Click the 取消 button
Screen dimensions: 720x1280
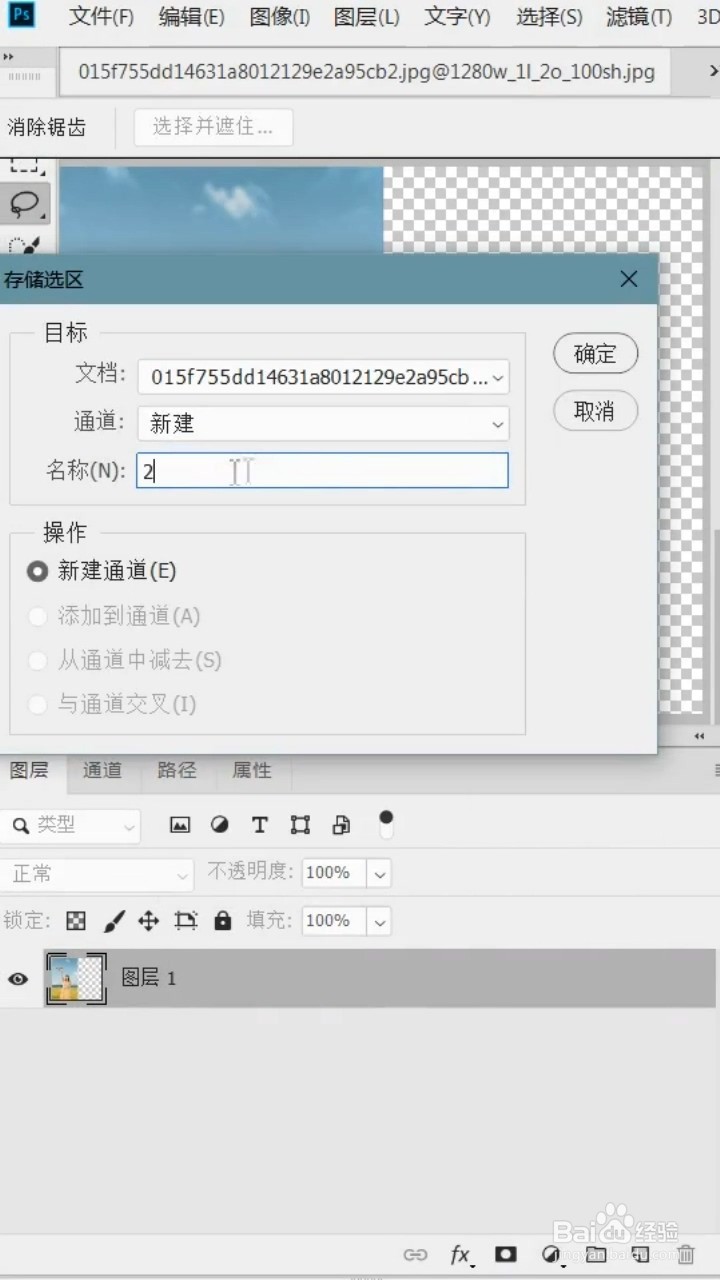(595, 411)
